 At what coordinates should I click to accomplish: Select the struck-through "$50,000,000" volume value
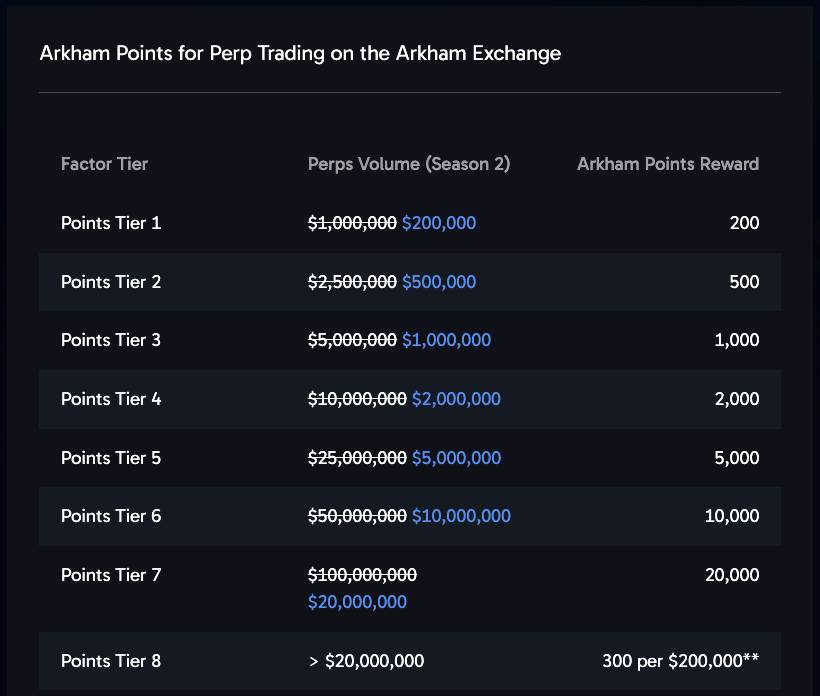point(357,517)
